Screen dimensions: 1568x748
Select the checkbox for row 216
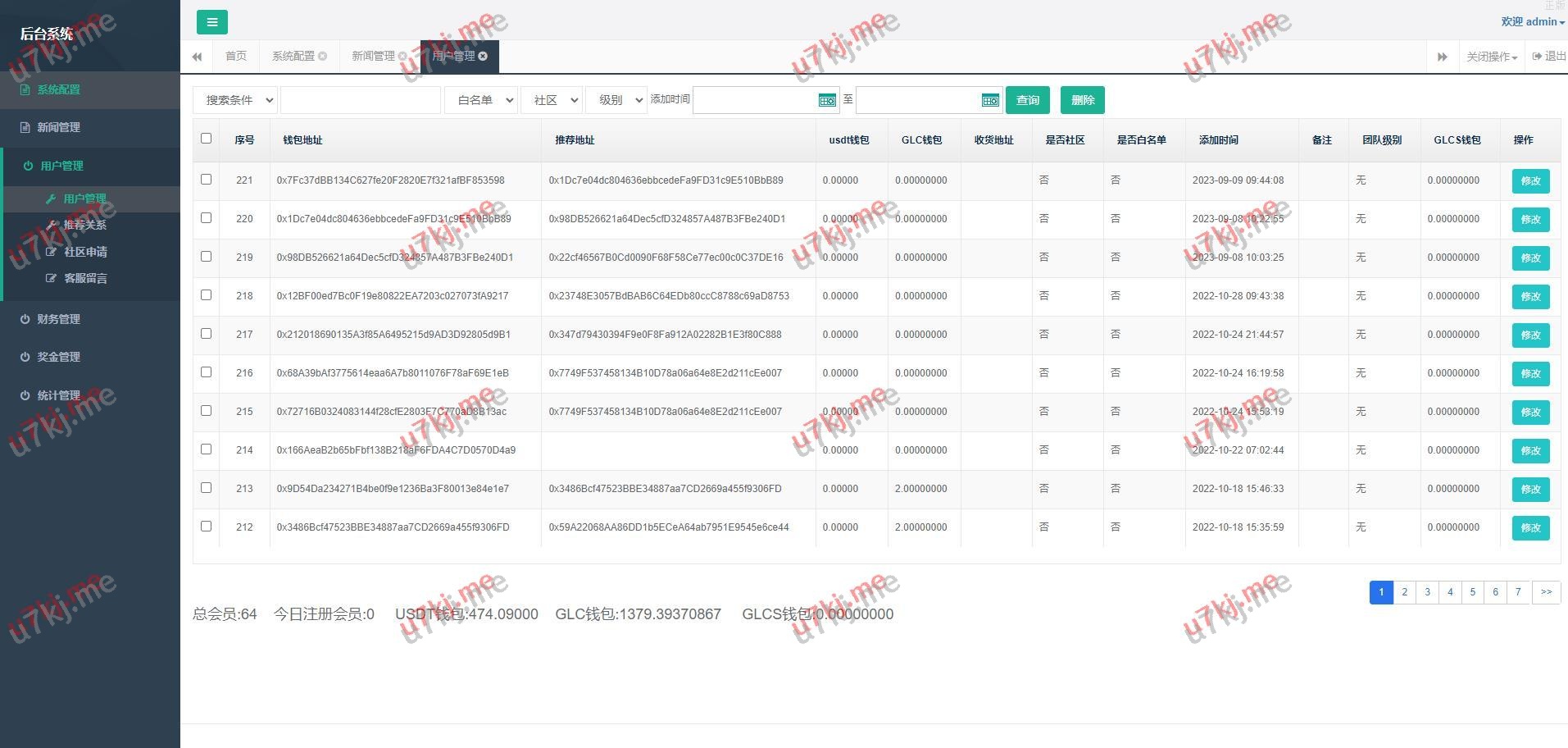(206, 372)
